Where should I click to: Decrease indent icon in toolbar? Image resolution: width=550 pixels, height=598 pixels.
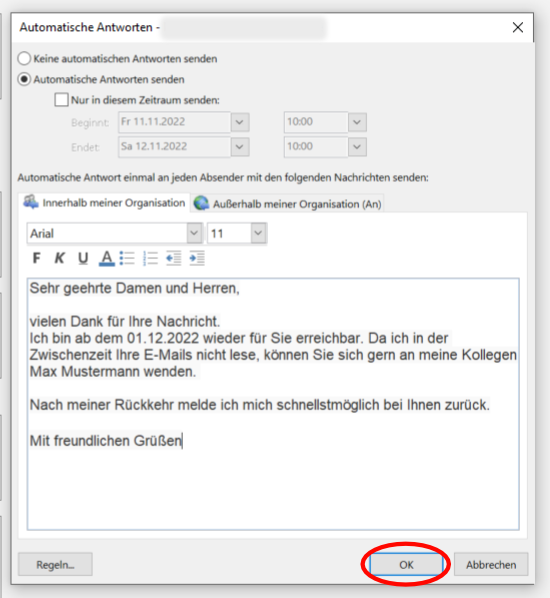click(x=174, y=258)
